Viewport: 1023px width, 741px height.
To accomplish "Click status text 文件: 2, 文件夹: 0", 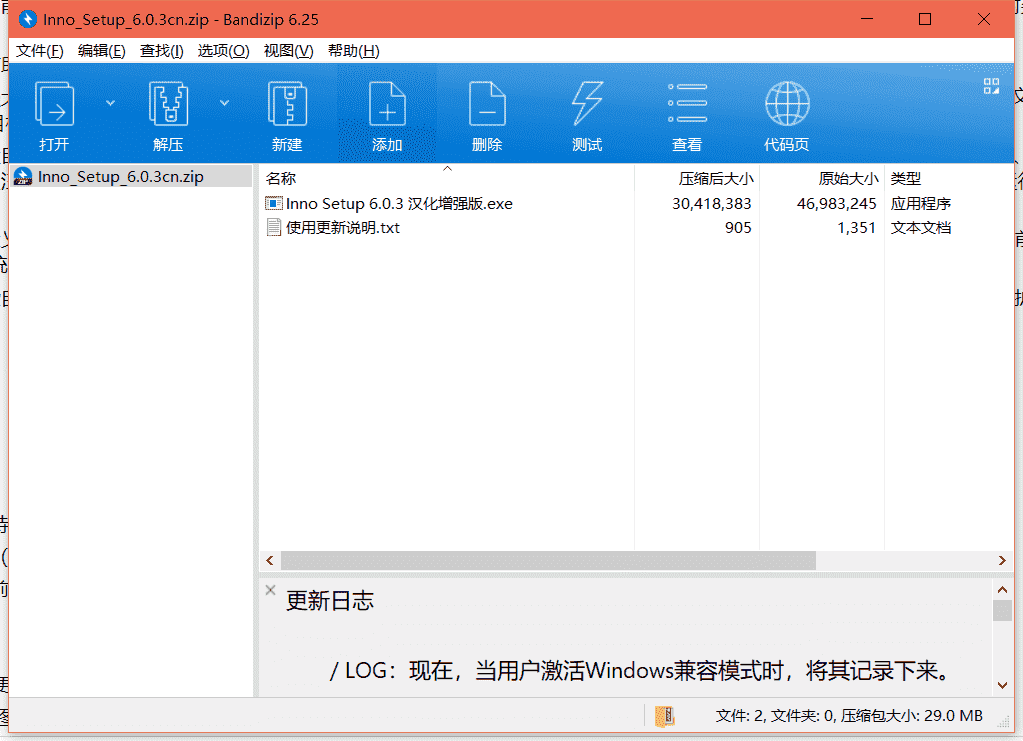I will click(x=776, y=716).
